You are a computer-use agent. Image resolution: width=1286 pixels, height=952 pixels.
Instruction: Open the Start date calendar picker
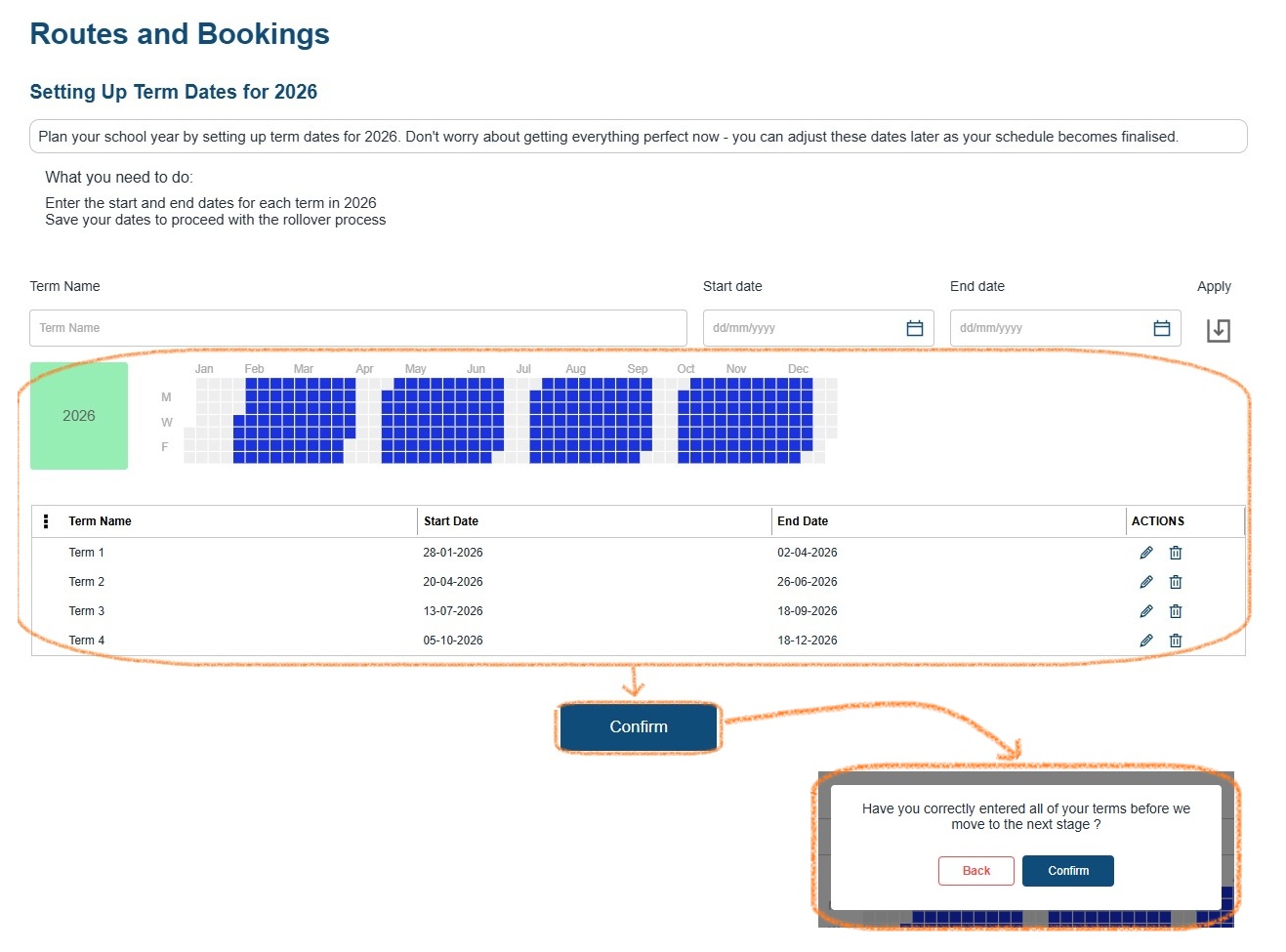click(914, 328)
